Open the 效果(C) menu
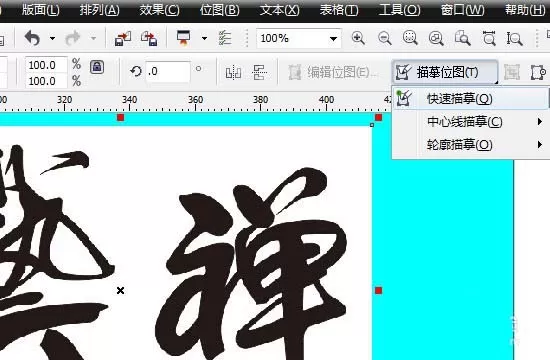This screenshot has height=360, width=550. 159,10
